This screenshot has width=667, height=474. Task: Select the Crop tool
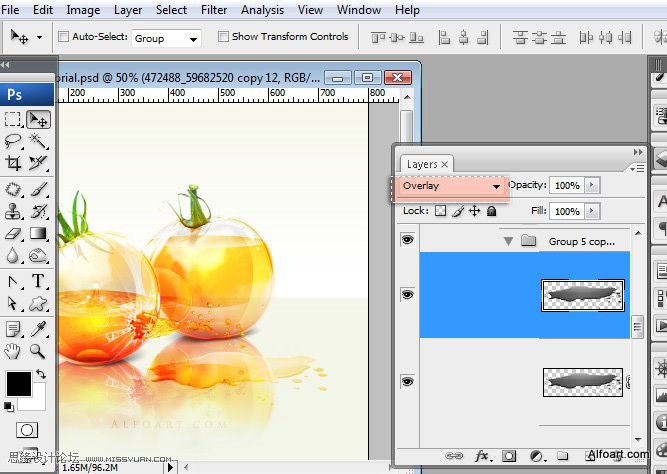[13, 163]
